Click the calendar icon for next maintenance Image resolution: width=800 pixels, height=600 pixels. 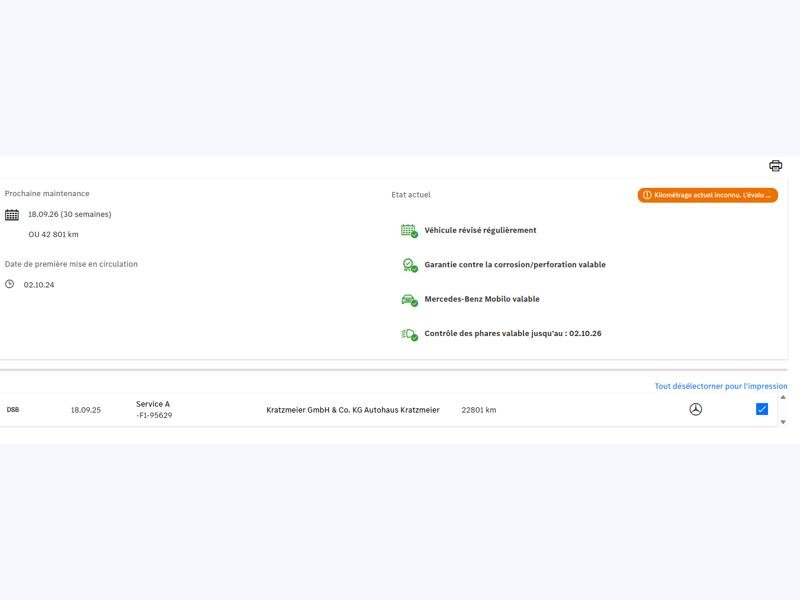click(x=12, y=215)
